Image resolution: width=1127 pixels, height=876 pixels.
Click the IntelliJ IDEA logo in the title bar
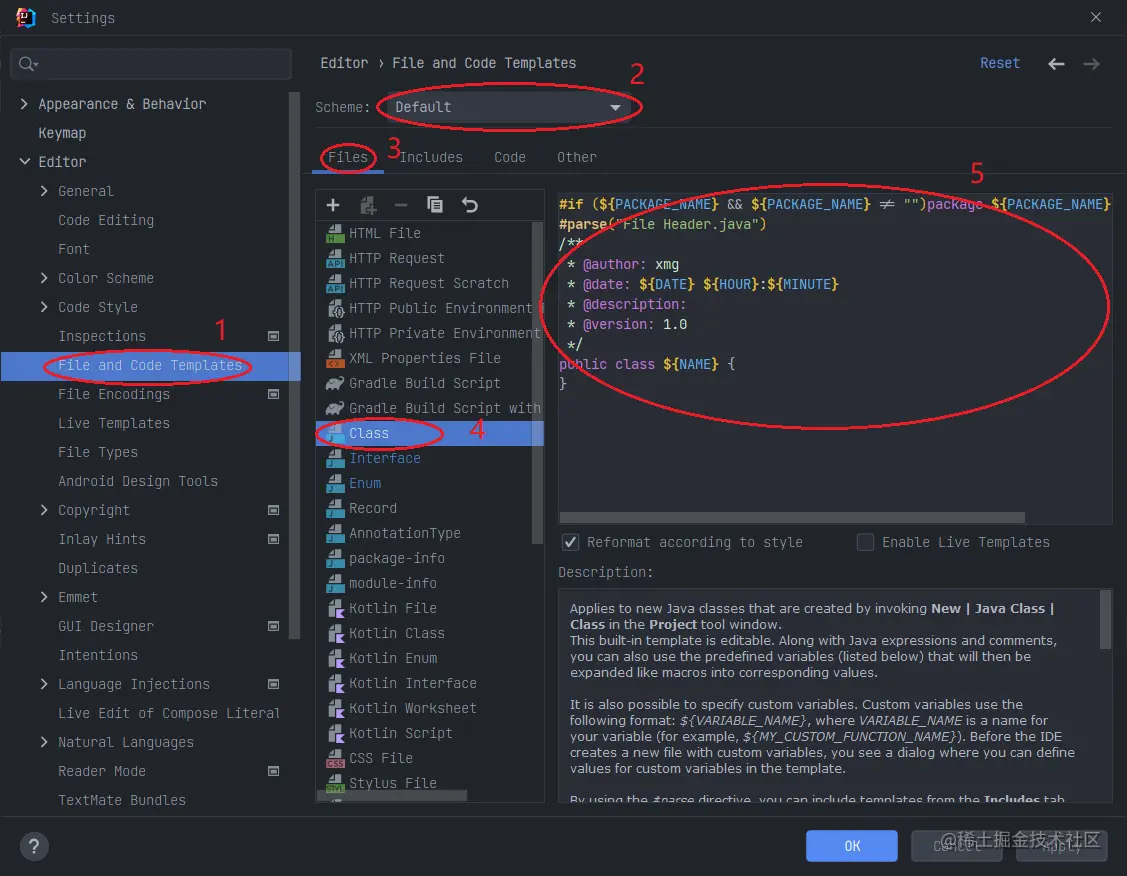tap(26, 17)
